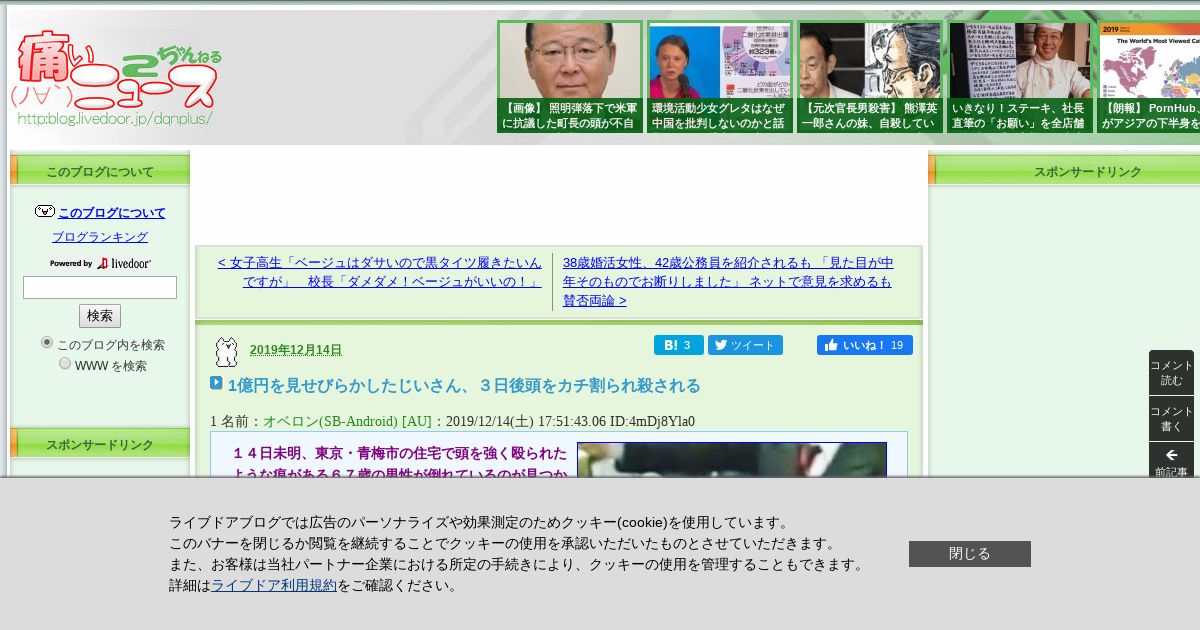The image size is (1200, 630).
Task: Open the このブログについて link
Action: [112, 213]
